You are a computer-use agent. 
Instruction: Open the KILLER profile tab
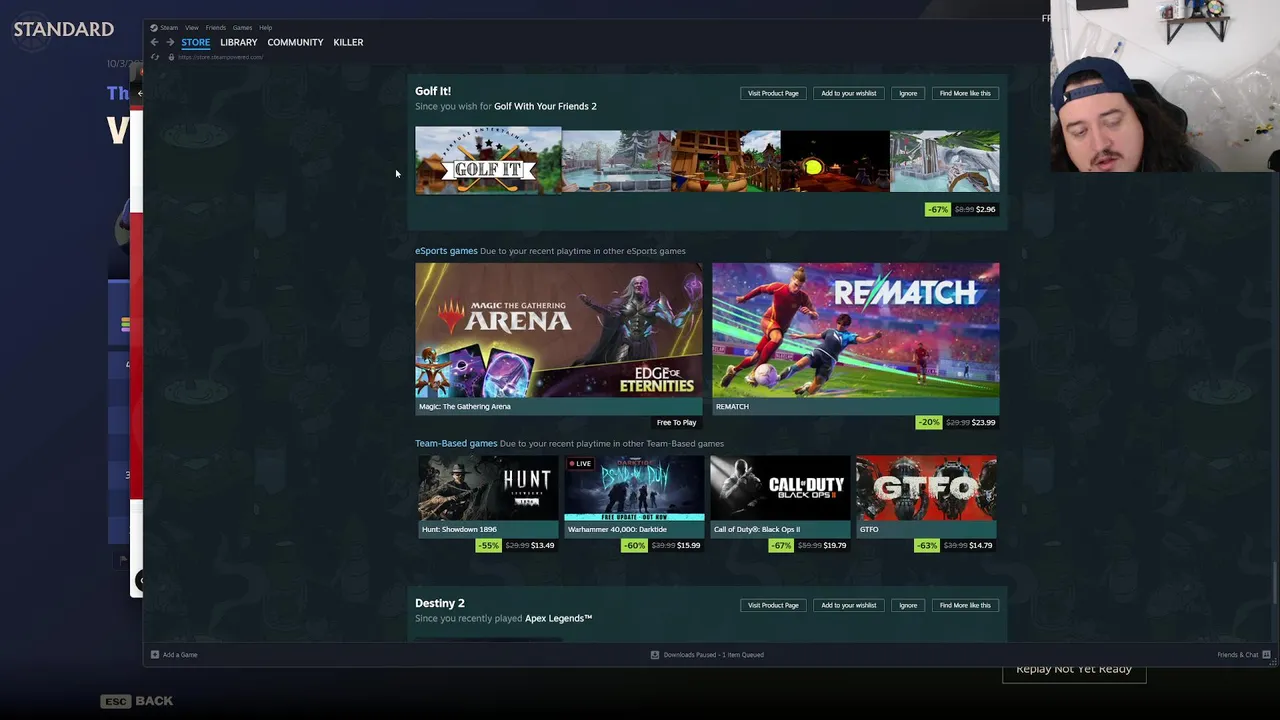[348, 42]
